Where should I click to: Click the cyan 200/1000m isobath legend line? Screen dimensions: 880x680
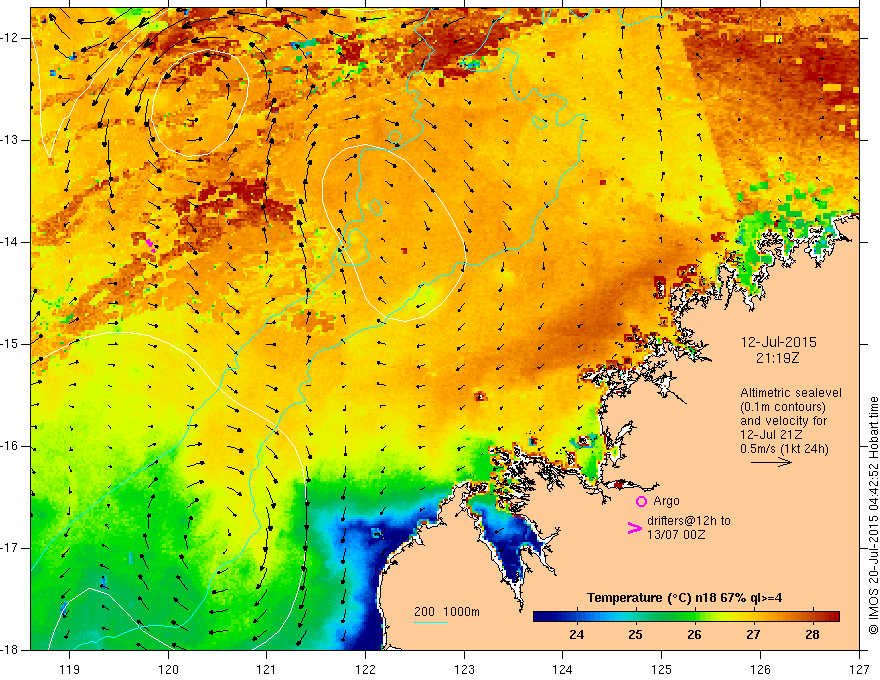(430, 622)
